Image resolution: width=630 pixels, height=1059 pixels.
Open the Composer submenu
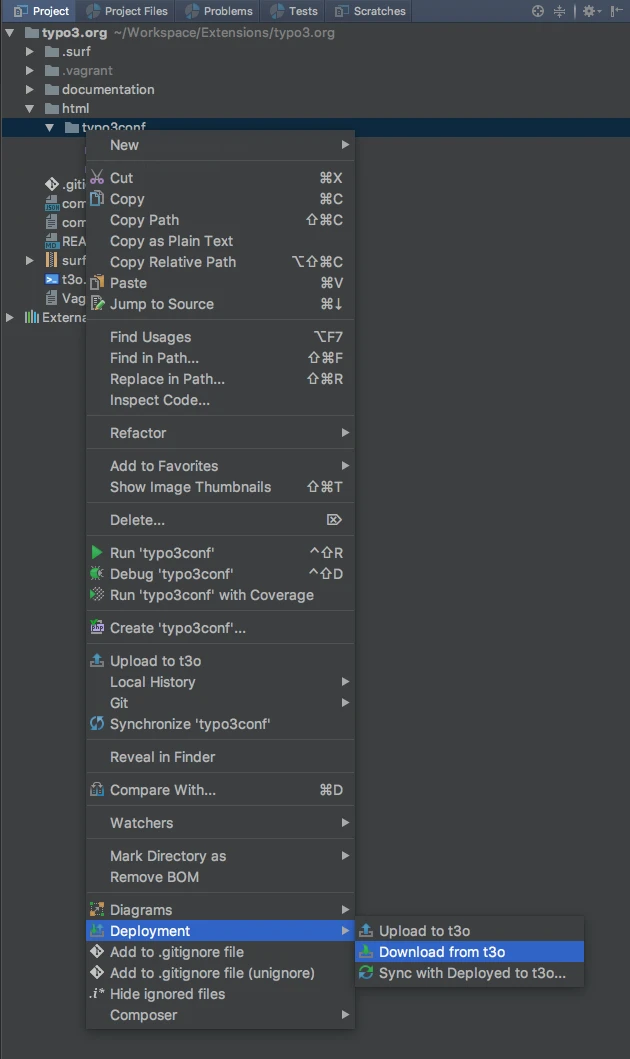click(220, 1015)
